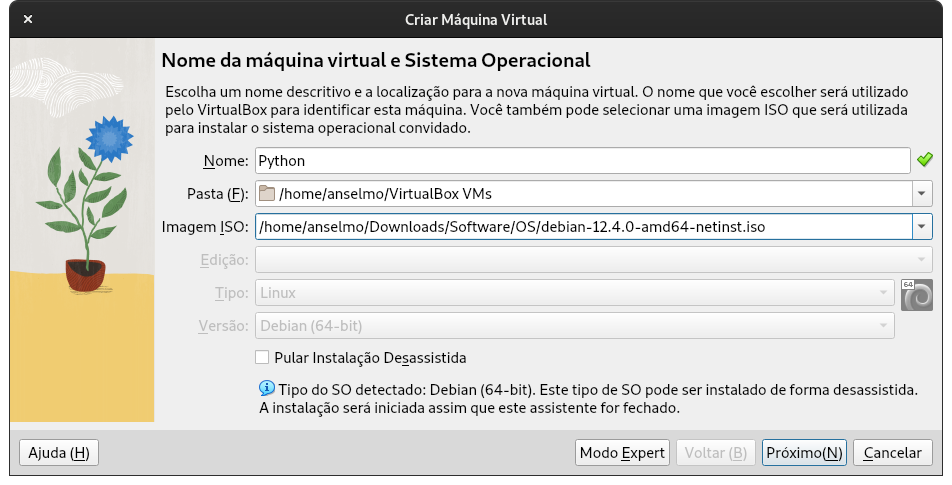Screen dimensions: 952x485
Task: Open the Tipo Linux dropdown
Action: (x=575, y=293)
